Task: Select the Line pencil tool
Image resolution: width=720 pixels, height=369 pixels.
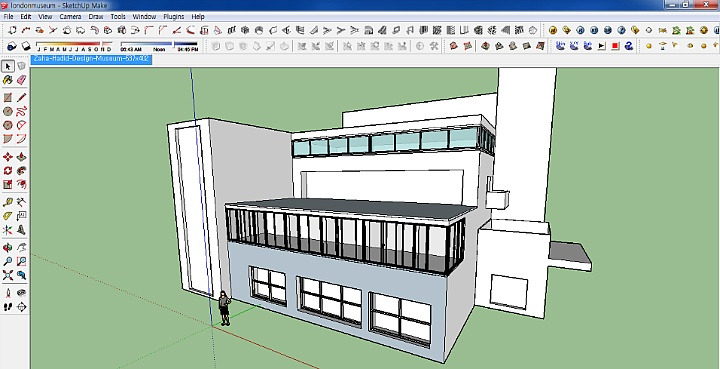Action: point(22,98)
